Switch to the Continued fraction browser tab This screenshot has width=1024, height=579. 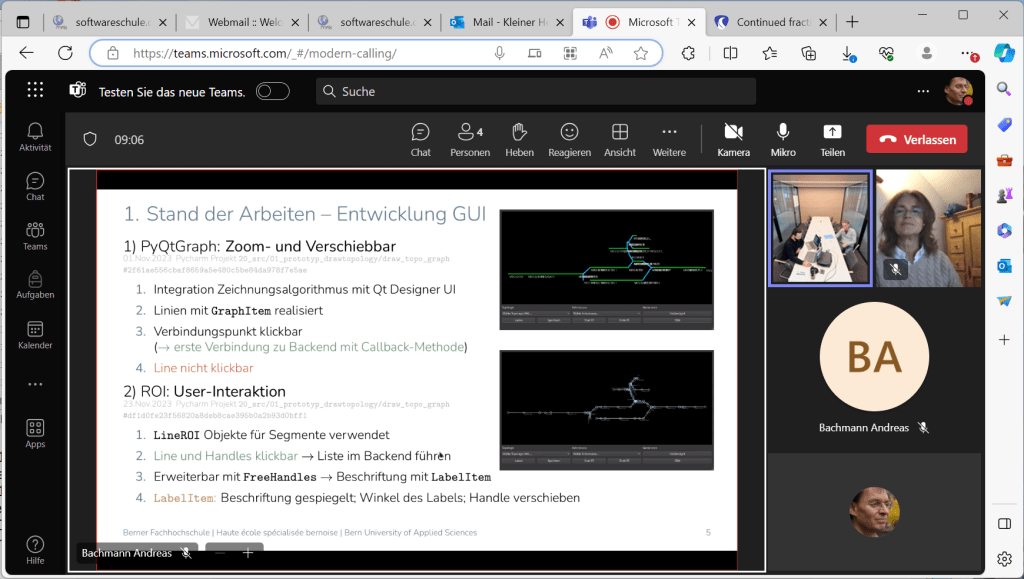(770, 22)
